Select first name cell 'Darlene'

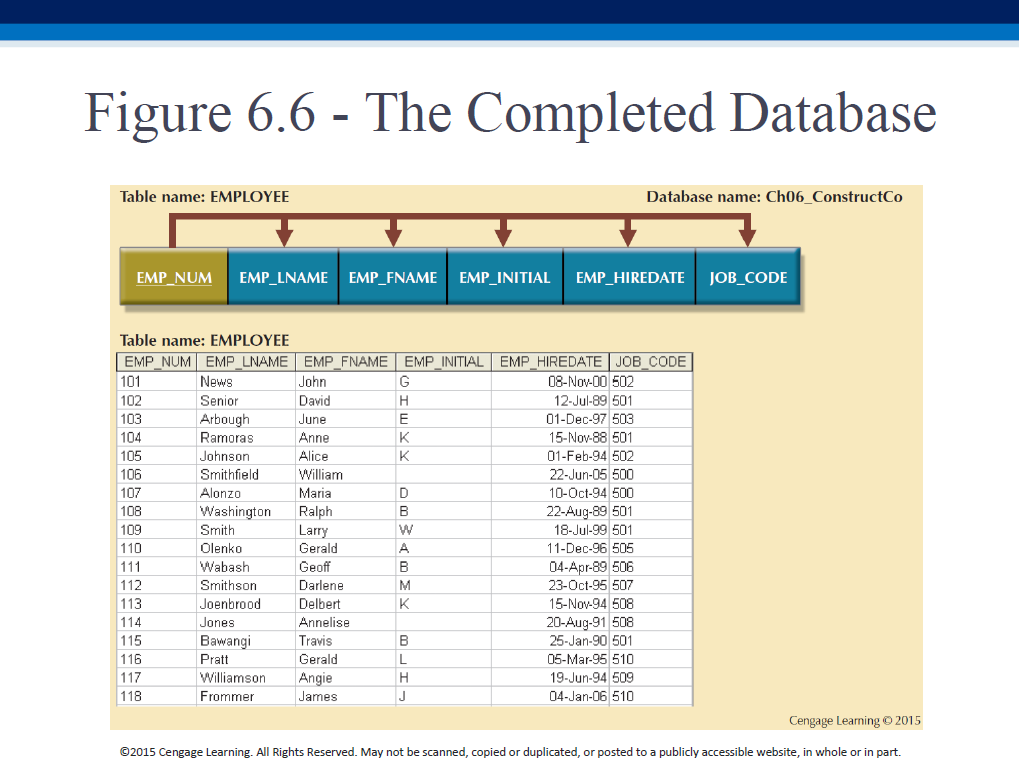click(346, 585)
